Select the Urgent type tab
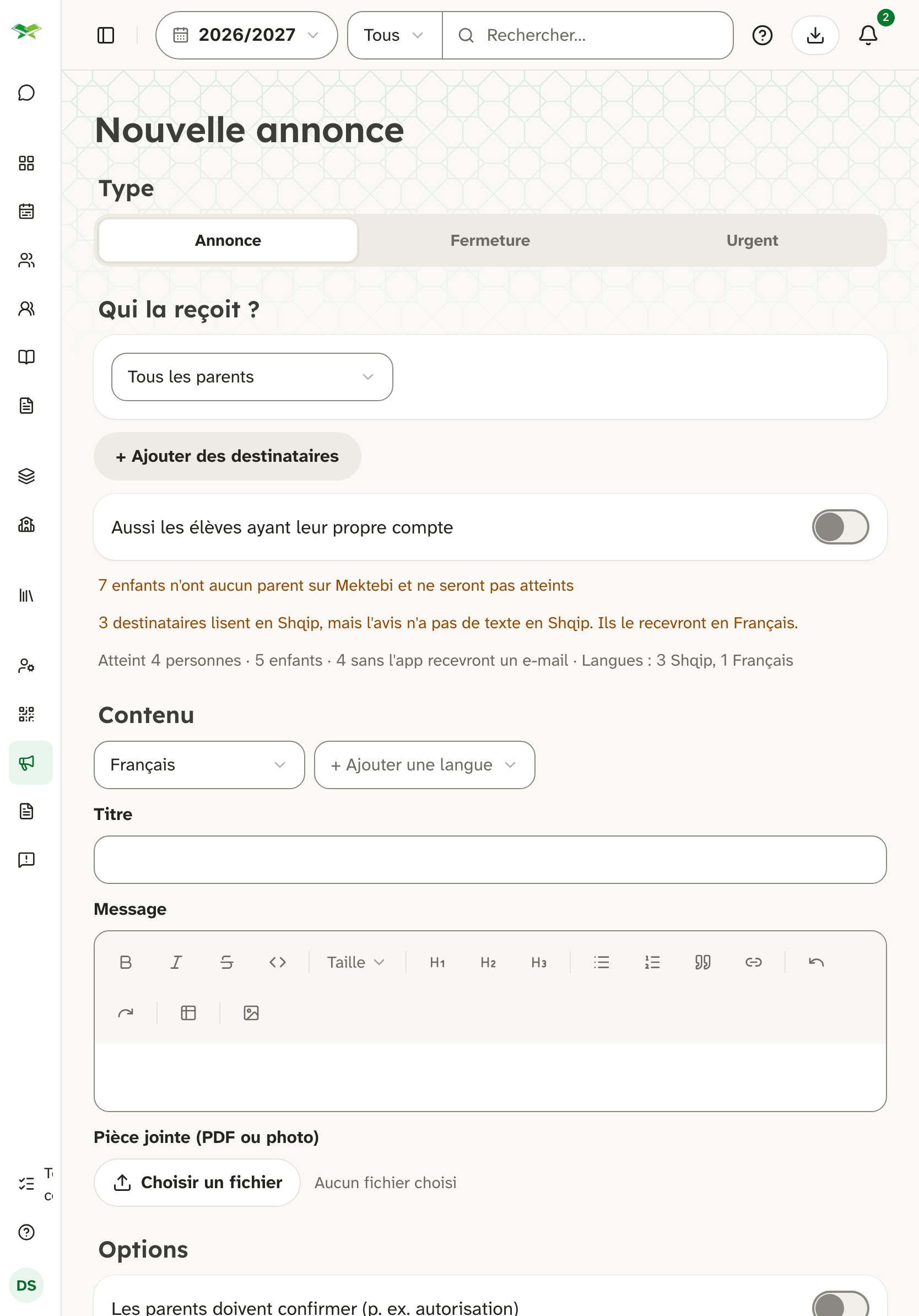The height and width of the screenshot is (1316, 919). pos(752,240)
